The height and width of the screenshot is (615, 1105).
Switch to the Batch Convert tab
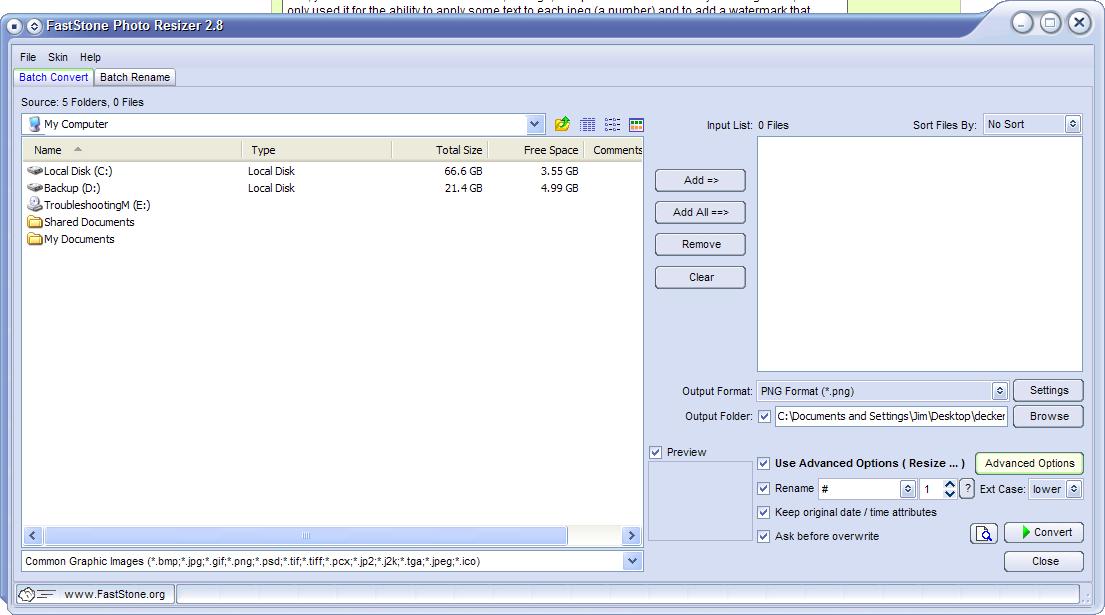[54, 77]
